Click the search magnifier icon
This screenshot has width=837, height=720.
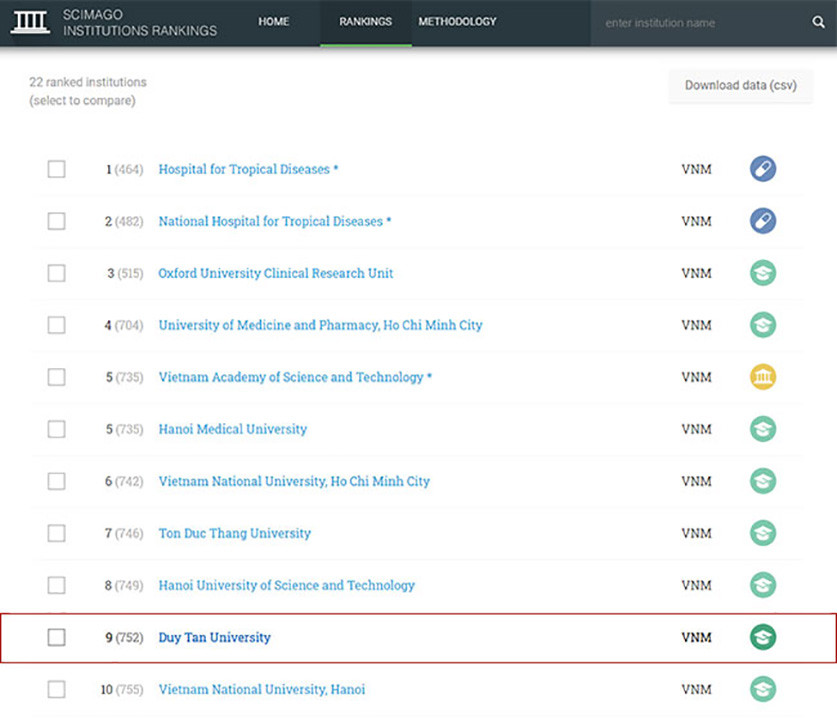[x=818, y=23]
